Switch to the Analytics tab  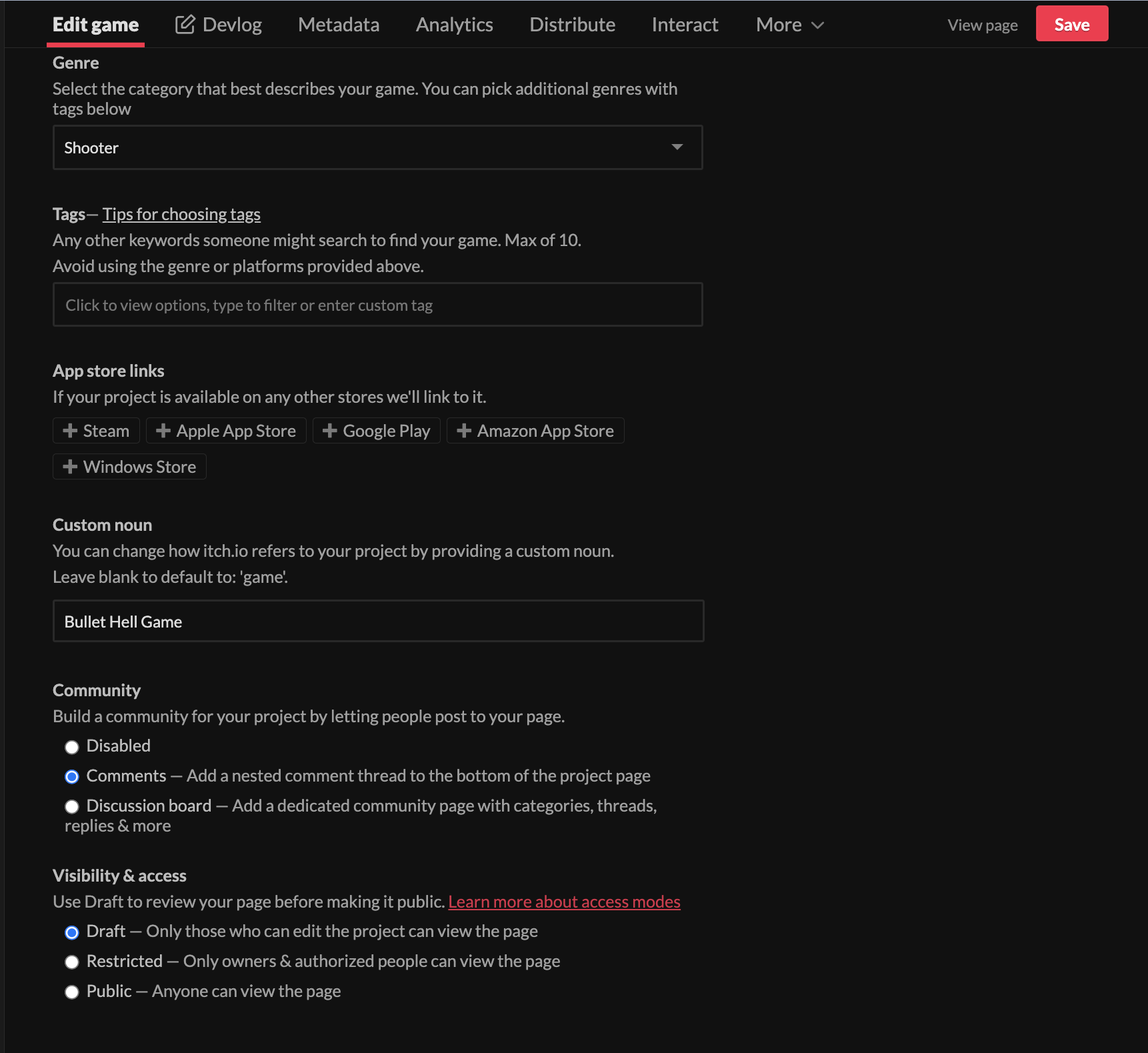(x=454, y=25)
